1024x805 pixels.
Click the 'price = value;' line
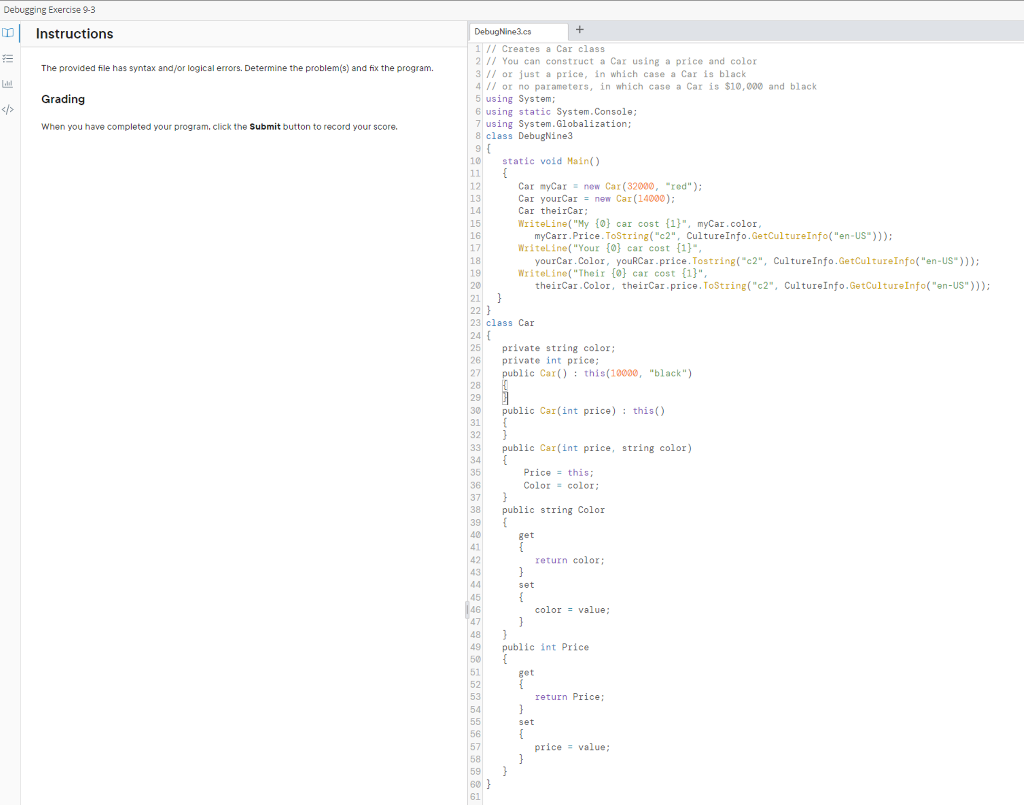coord(572,748)
